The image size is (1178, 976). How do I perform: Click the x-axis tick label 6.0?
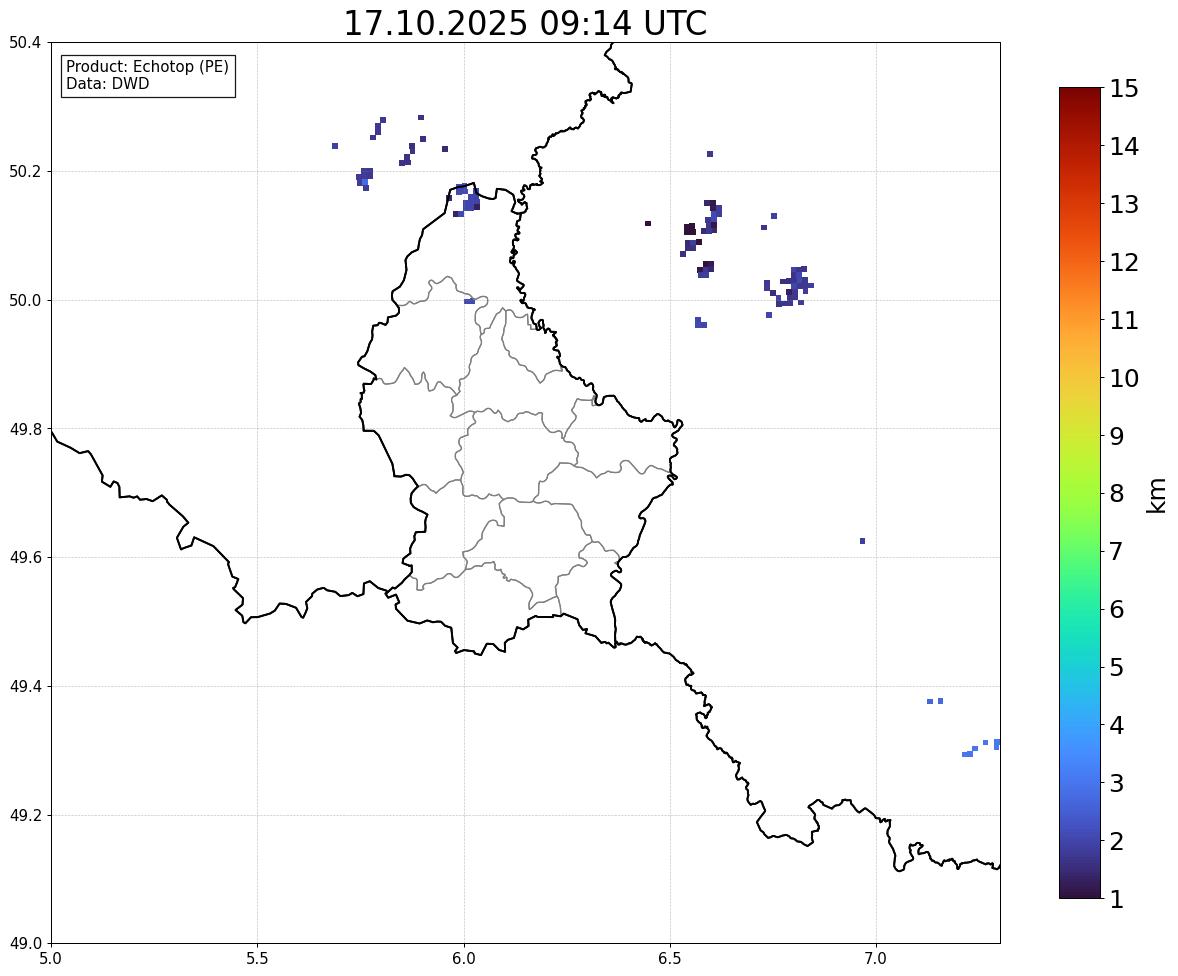click(x=464, y=959)
